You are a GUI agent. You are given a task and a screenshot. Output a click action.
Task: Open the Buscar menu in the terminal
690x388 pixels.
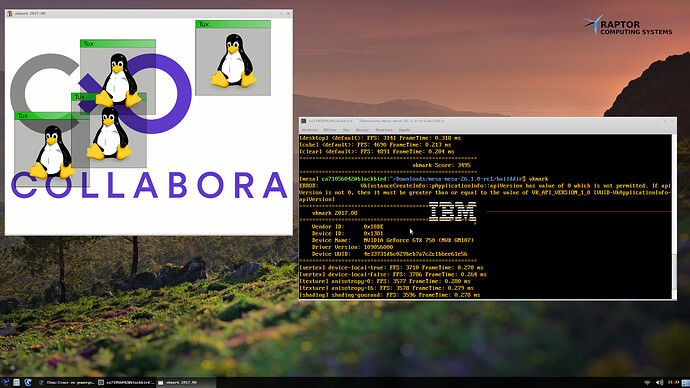click(362, 130)
